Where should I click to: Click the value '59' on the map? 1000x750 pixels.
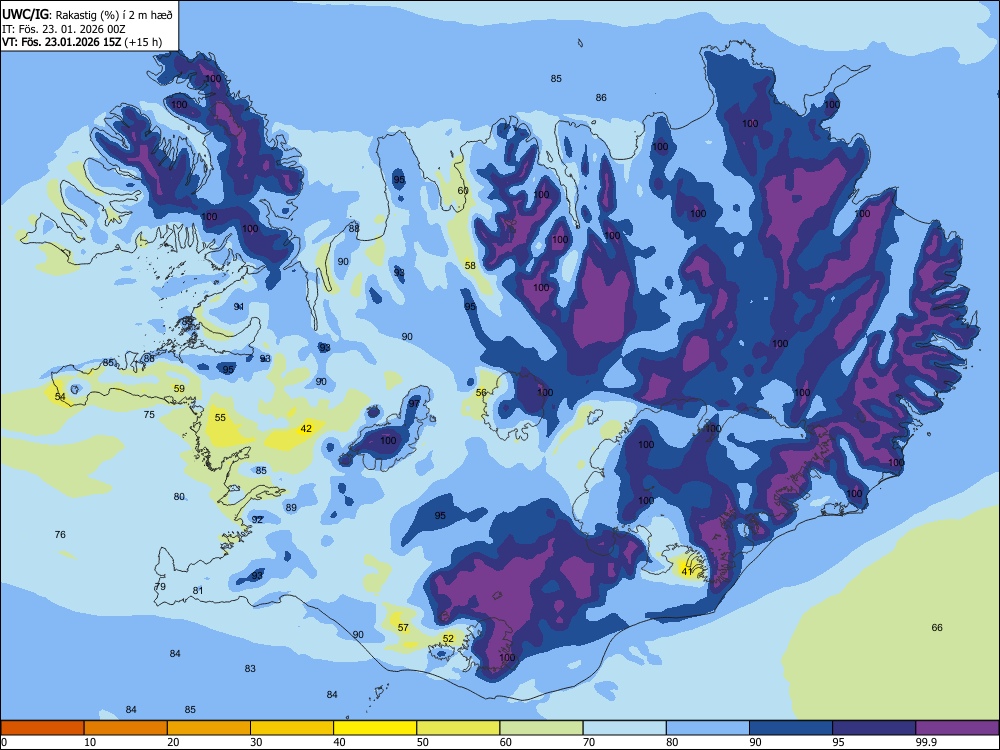pos(179,388)
